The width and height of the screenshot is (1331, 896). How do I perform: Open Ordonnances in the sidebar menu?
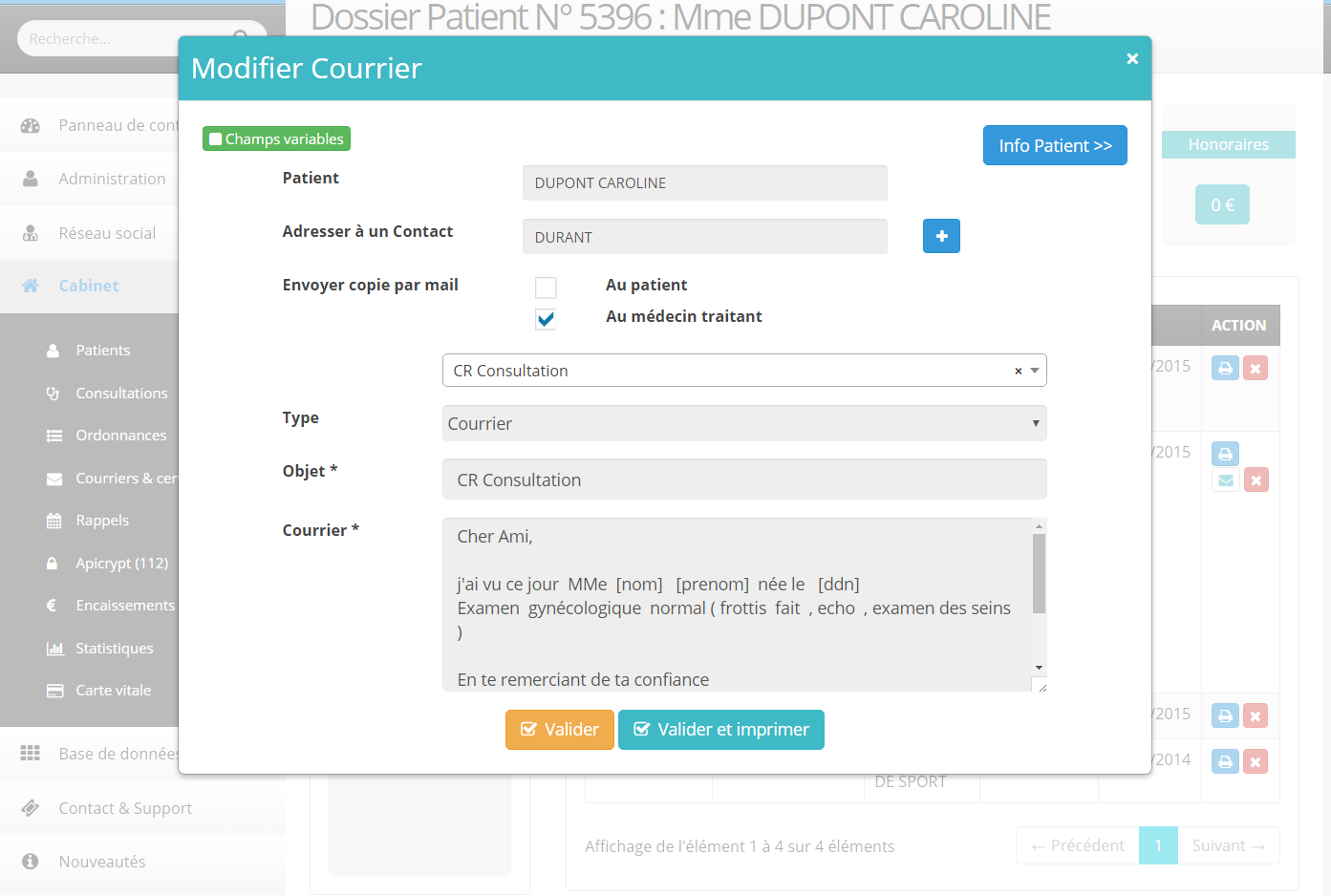point(120,436)
